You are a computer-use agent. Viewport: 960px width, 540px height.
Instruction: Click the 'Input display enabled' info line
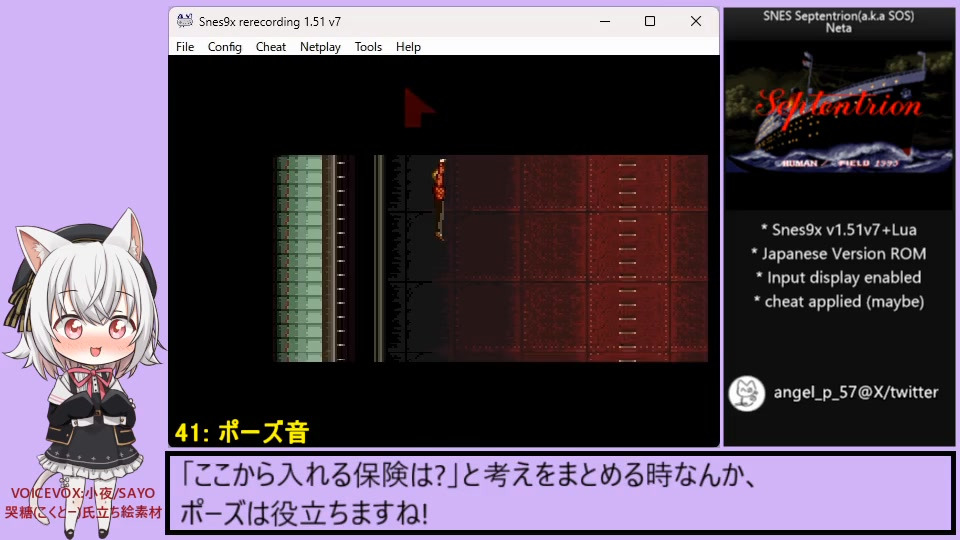tap(838, 277)
